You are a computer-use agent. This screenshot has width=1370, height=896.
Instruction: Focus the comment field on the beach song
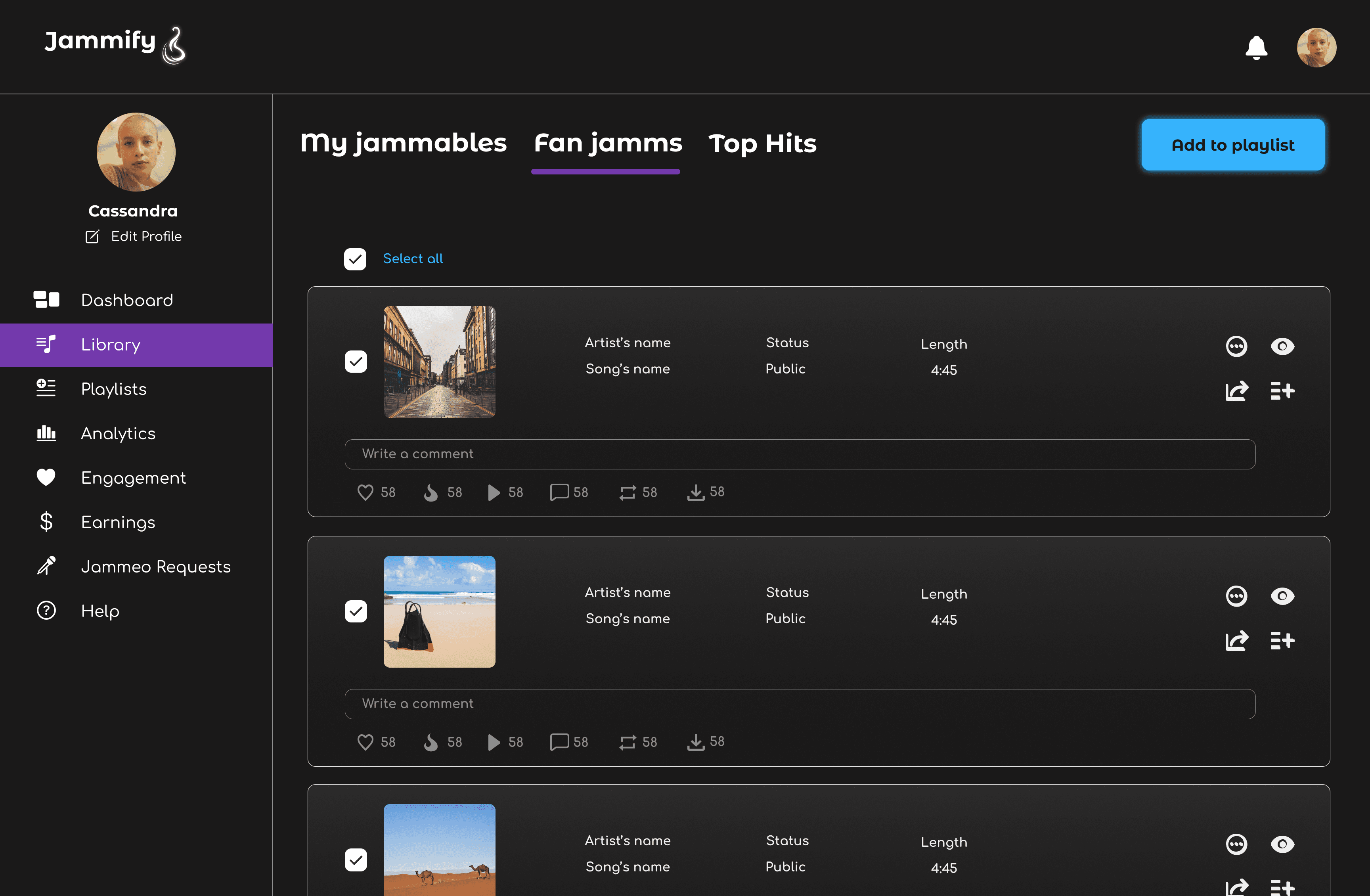click(x=800, y=704)
